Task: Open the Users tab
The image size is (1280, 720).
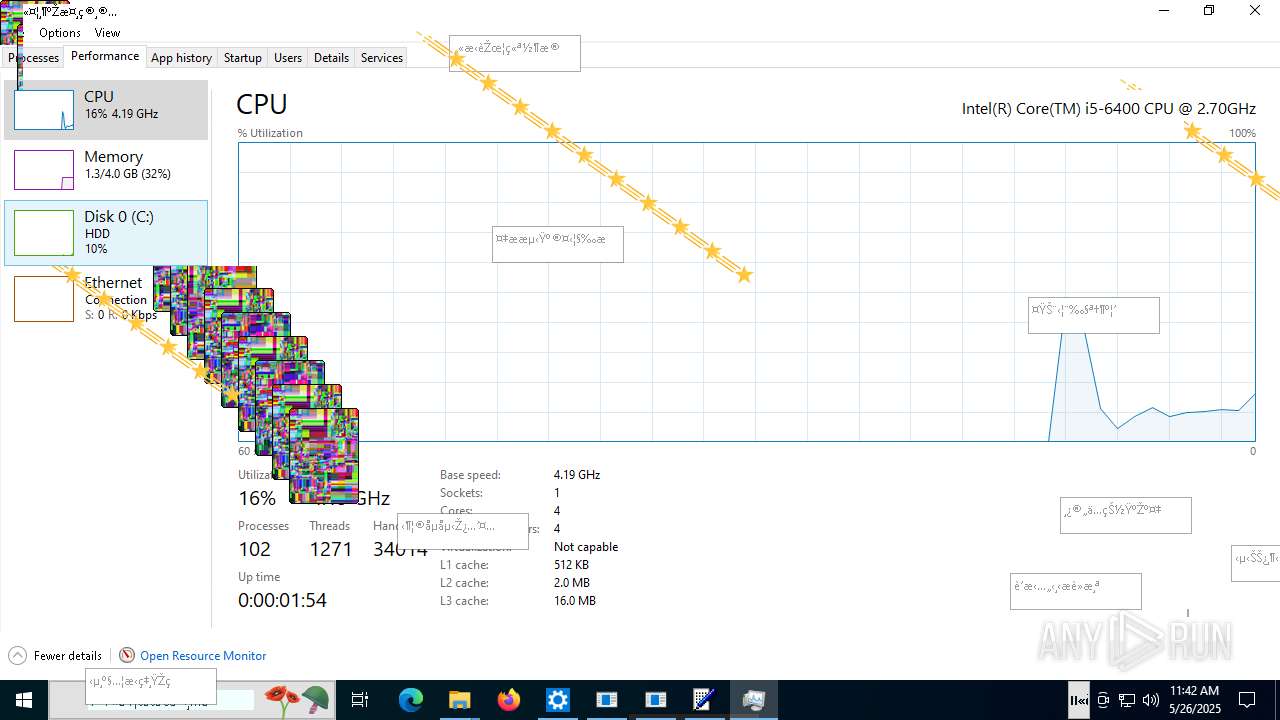Action: (x=288, y=58)
